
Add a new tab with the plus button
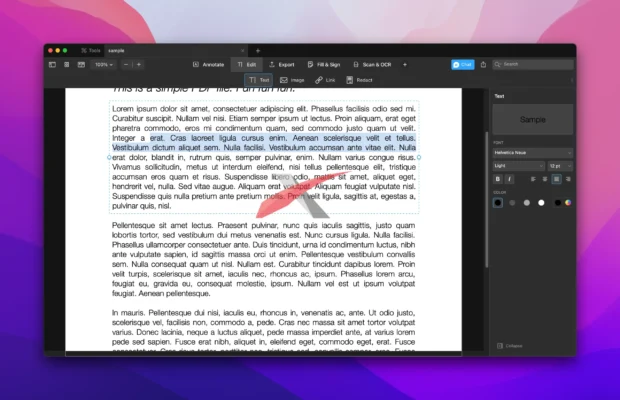pyautogui.click(x=258, y=51)
